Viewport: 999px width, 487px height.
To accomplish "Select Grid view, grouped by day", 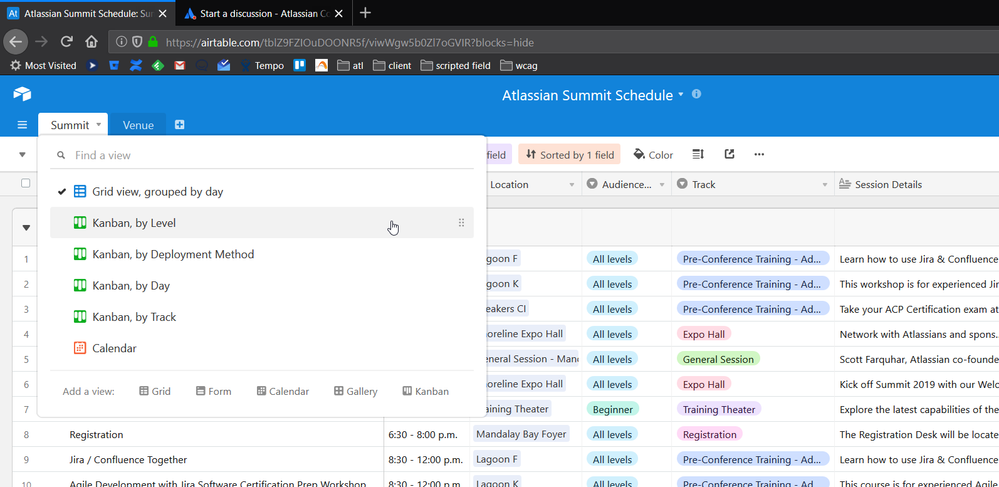I will tap(262, 191).
